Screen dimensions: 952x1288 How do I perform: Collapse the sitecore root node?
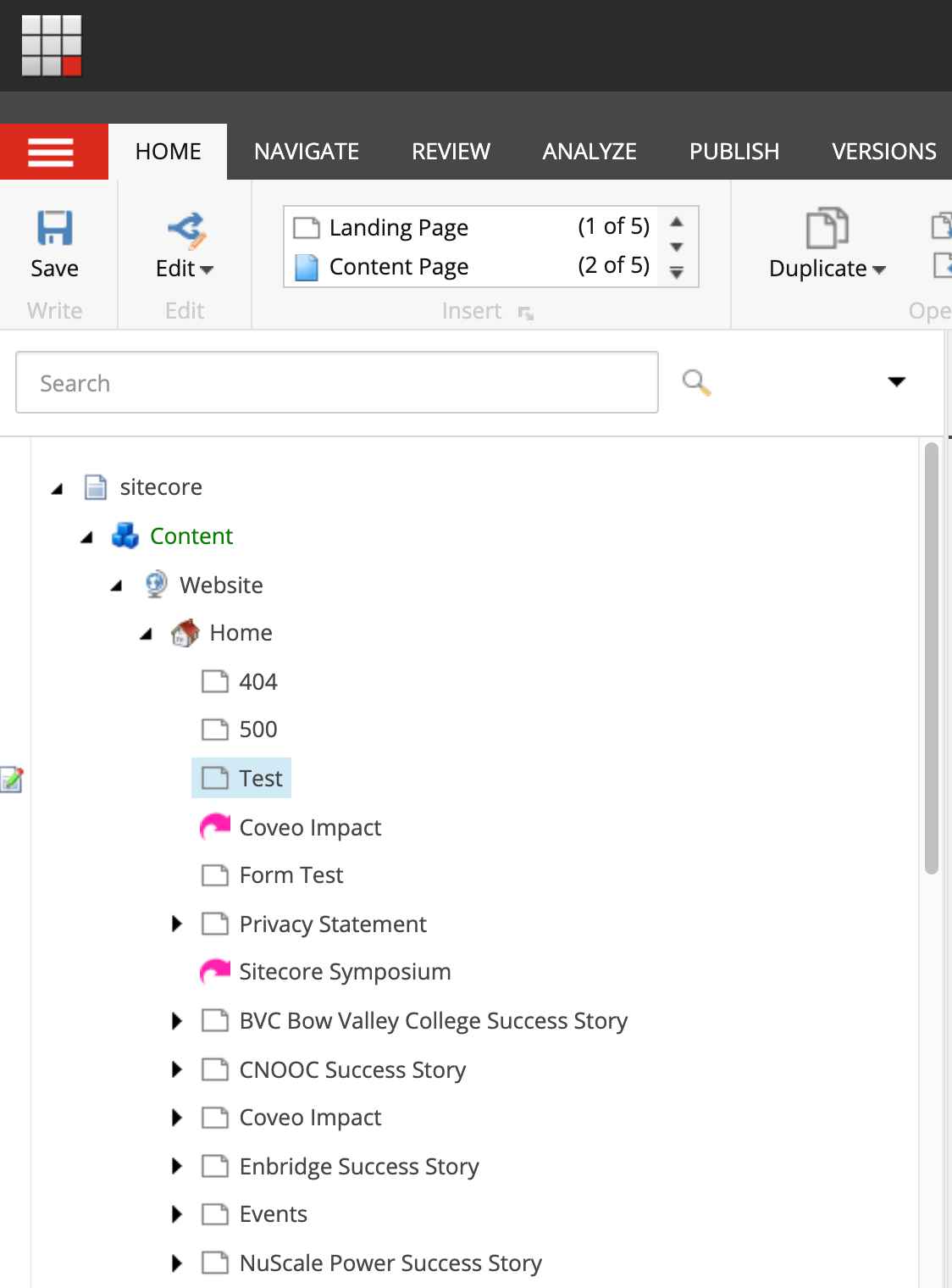(x=57, y=489)
